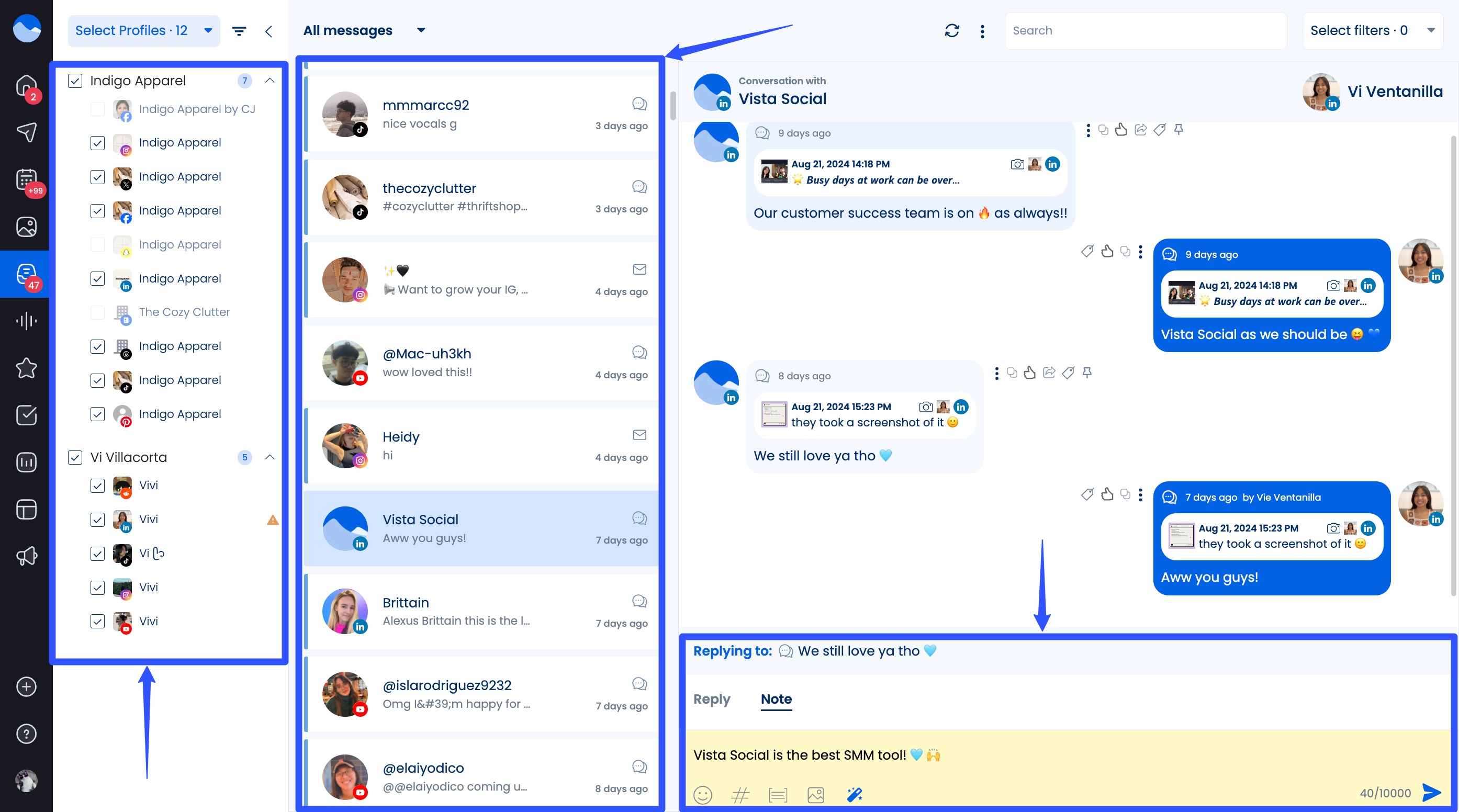1459x812 pixels.
Task: Open the Select Profiles dropdown
Action: click(143, 30)
